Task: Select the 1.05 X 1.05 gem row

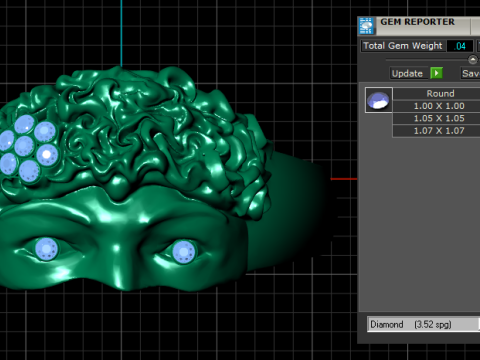Action: point(437,118)
